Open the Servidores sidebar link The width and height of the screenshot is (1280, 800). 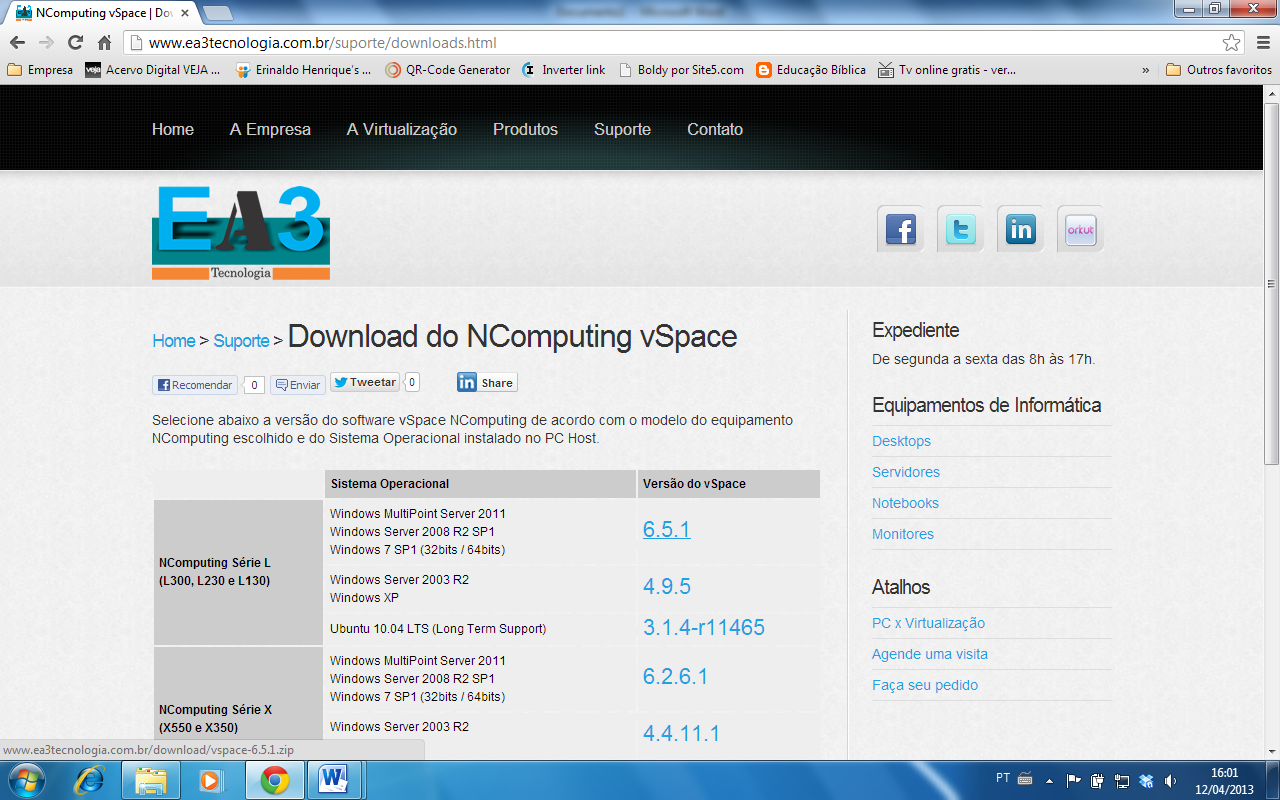[x=906, y=472]
